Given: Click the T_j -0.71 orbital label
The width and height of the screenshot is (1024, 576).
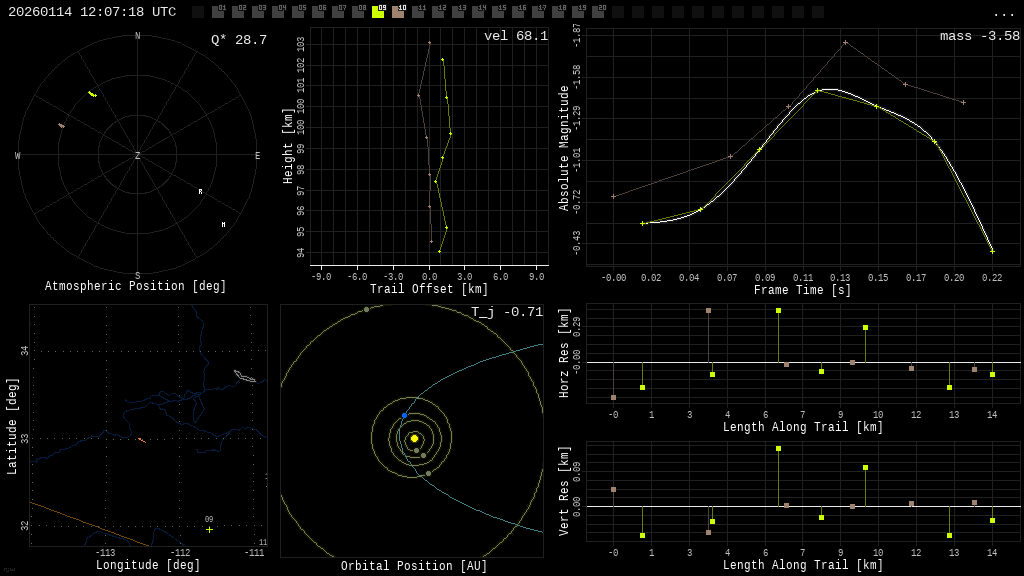Looking at the screenshot, I should pos(507,312).
